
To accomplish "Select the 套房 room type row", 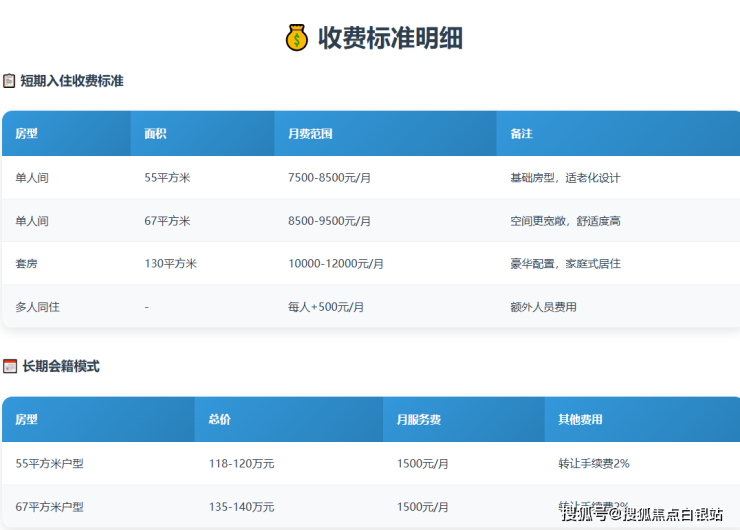I will (x=26, y=264).
